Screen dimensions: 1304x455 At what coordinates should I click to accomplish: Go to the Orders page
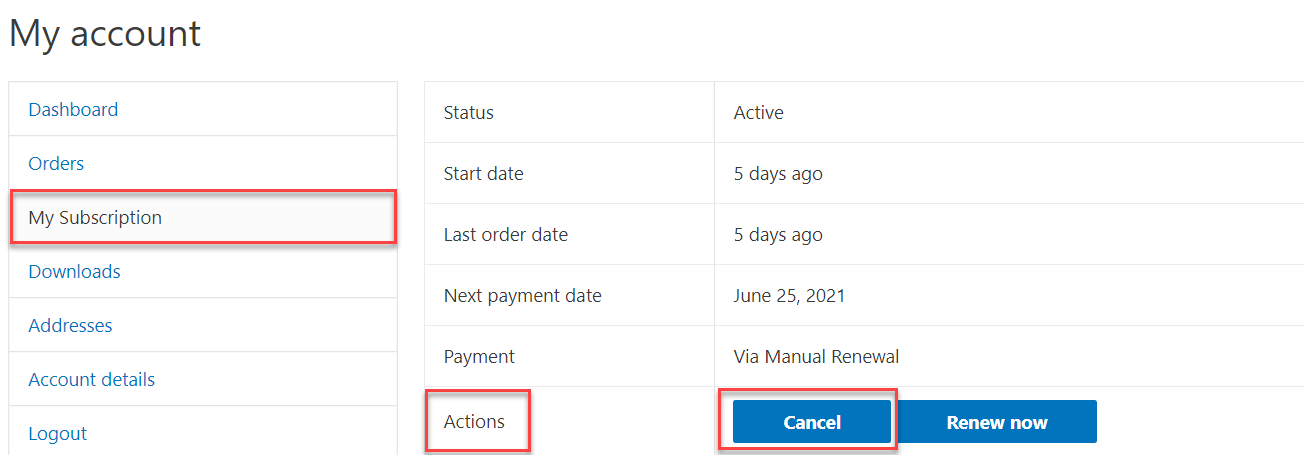point(56,164)
